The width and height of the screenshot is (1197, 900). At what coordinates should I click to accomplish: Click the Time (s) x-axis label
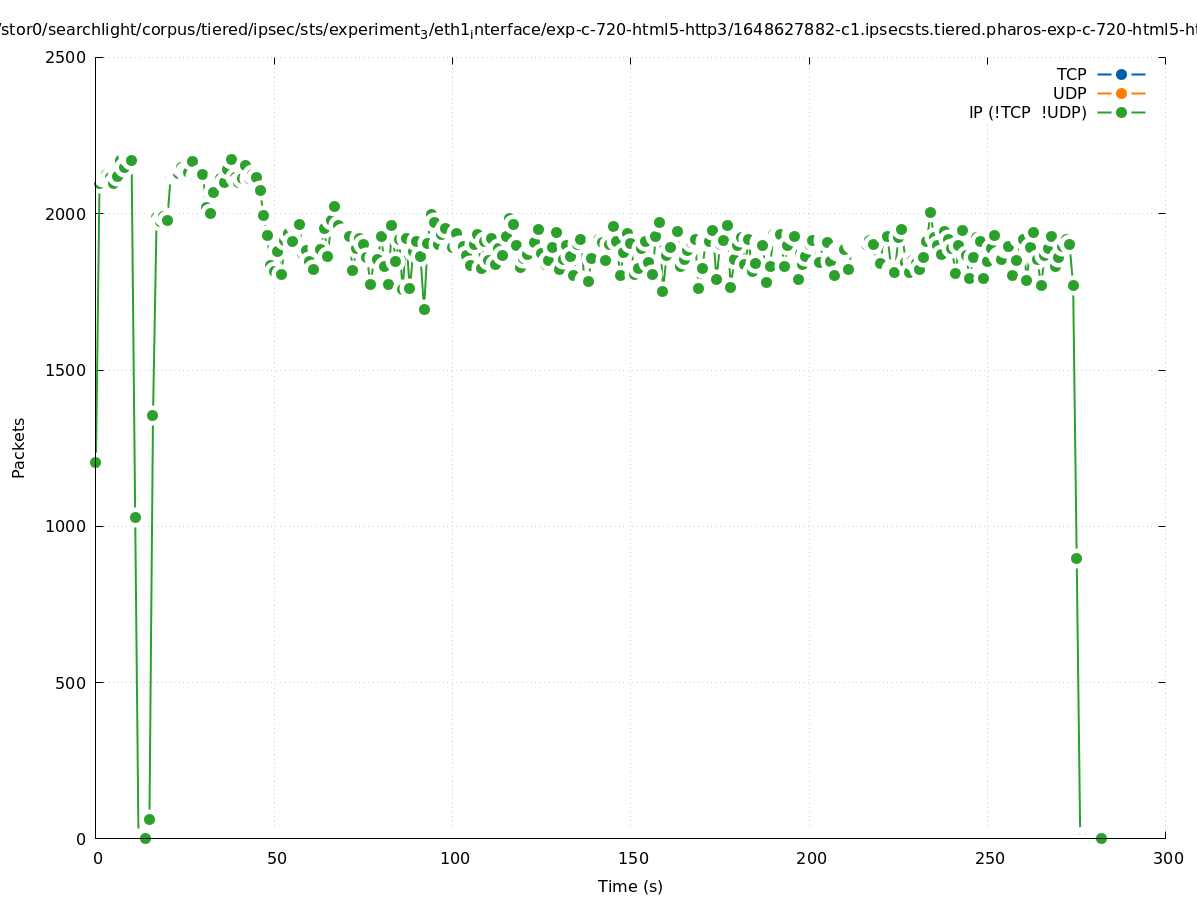[x=630, y=886]
